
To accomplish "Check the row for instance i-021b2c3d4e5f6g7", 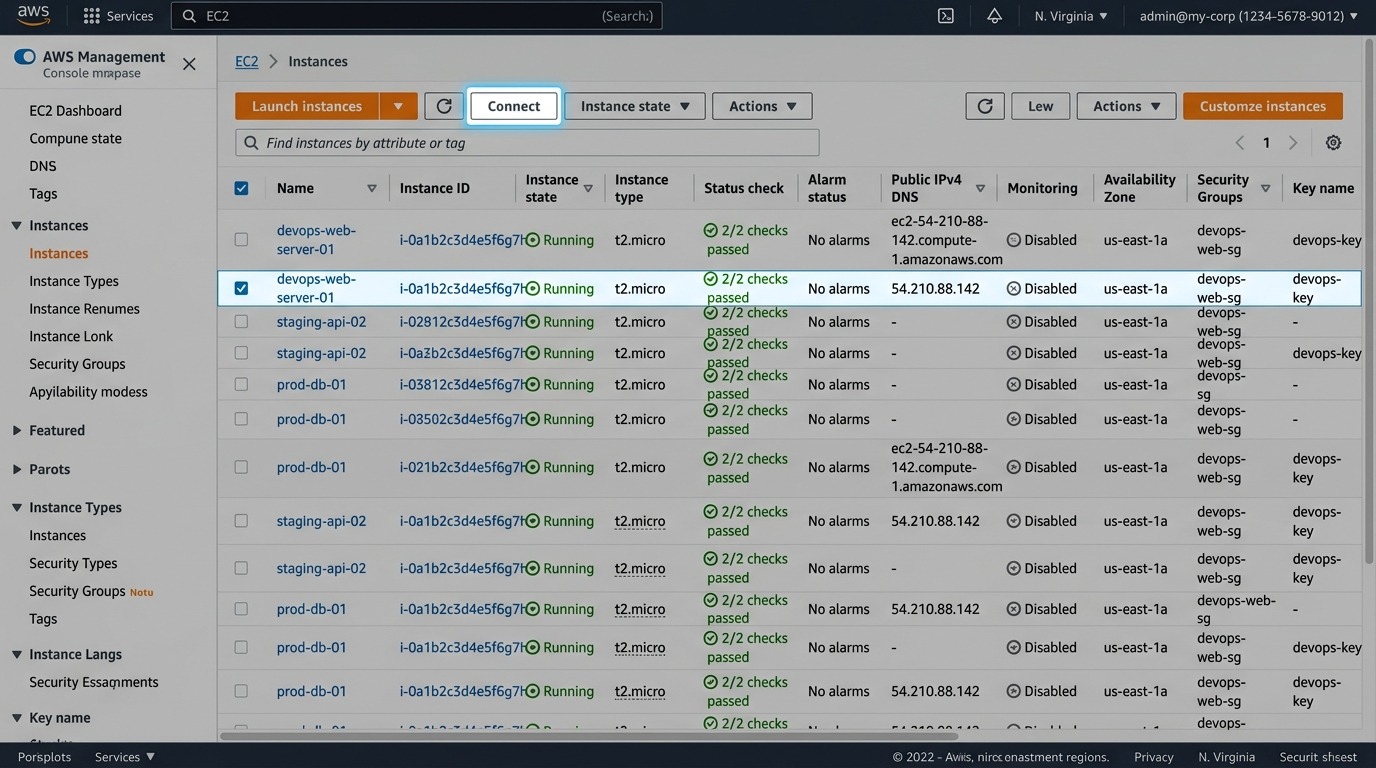I will coord(241,467).
